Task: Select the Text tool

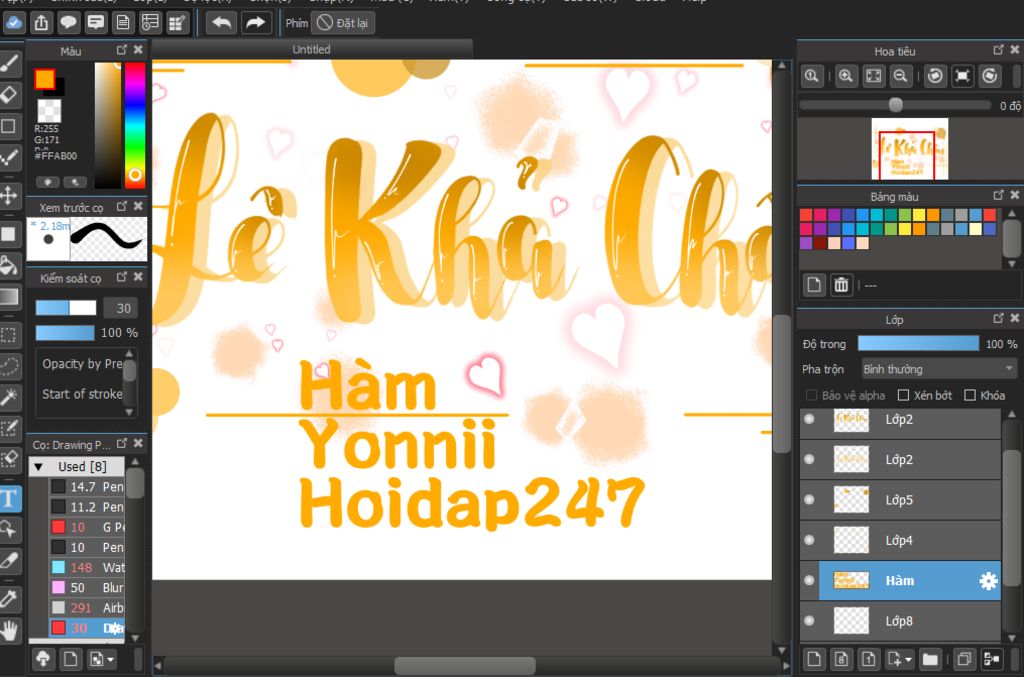Action: pos(8,499)
